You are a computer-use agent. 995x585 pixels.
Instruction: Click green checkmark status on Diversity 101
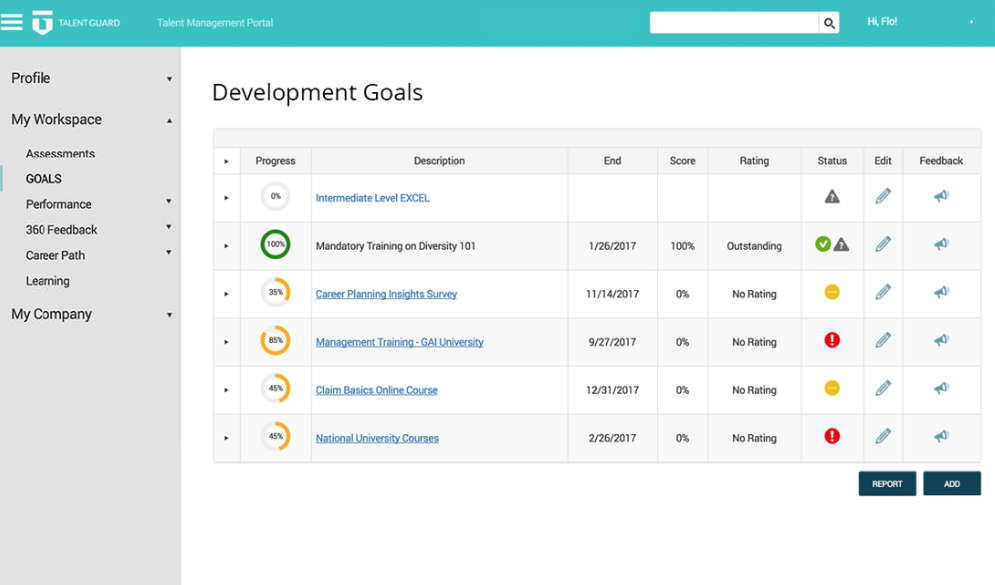coord(823,244)
